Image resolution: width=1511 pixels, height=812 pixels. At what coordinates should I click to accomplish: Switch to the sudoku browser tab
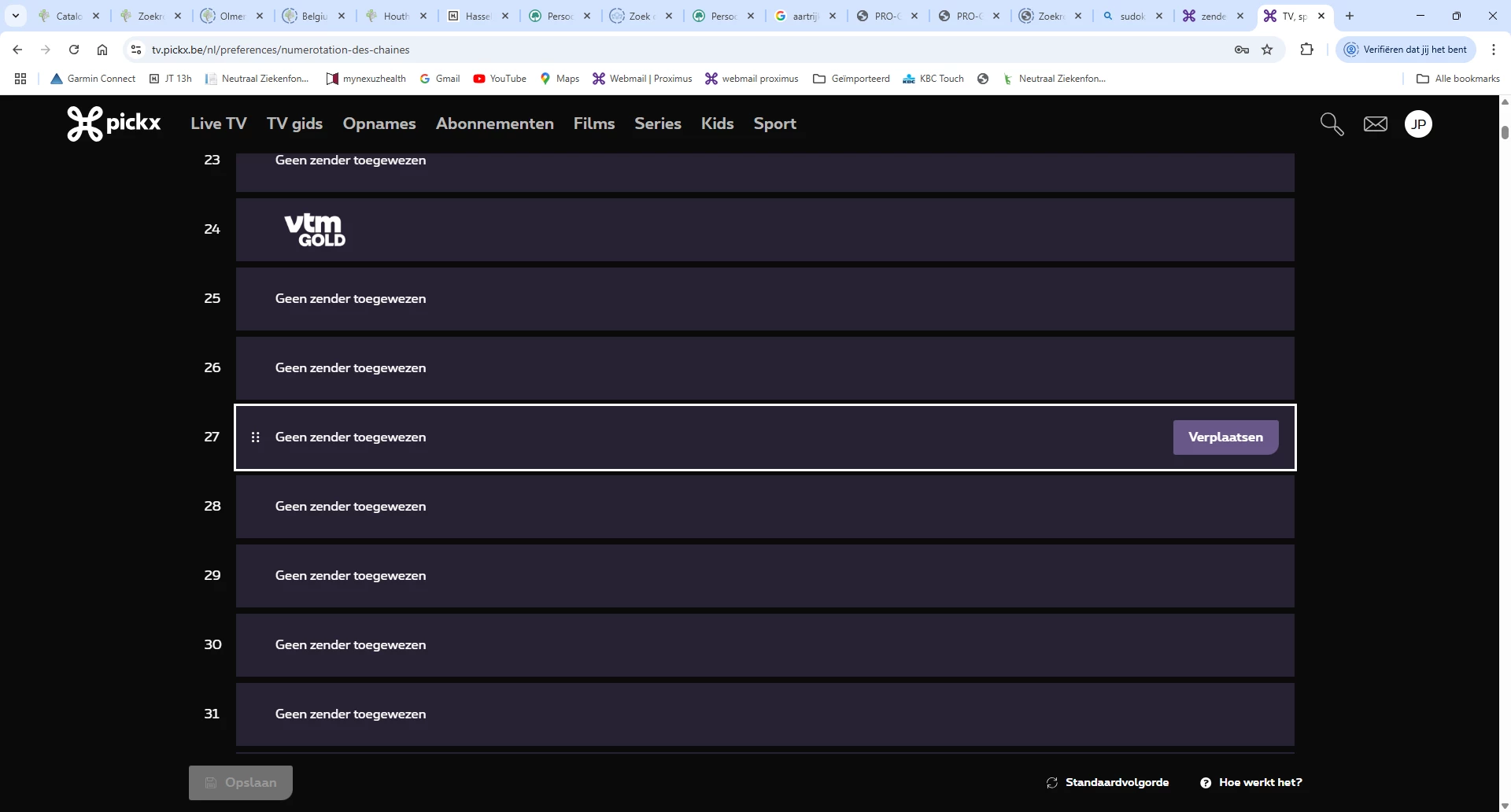[1133, 16]
